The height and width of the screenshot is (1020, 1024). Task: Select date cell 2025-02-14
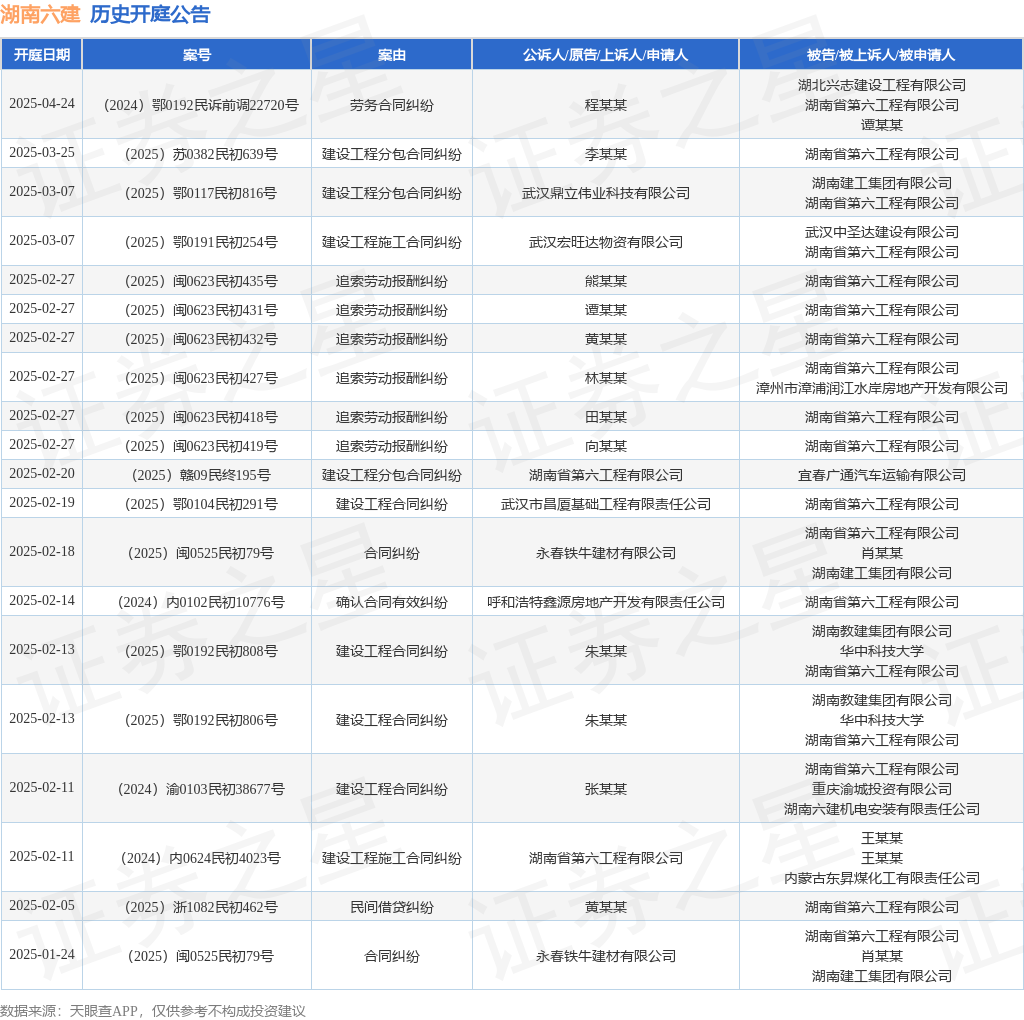tap(42, 601)
